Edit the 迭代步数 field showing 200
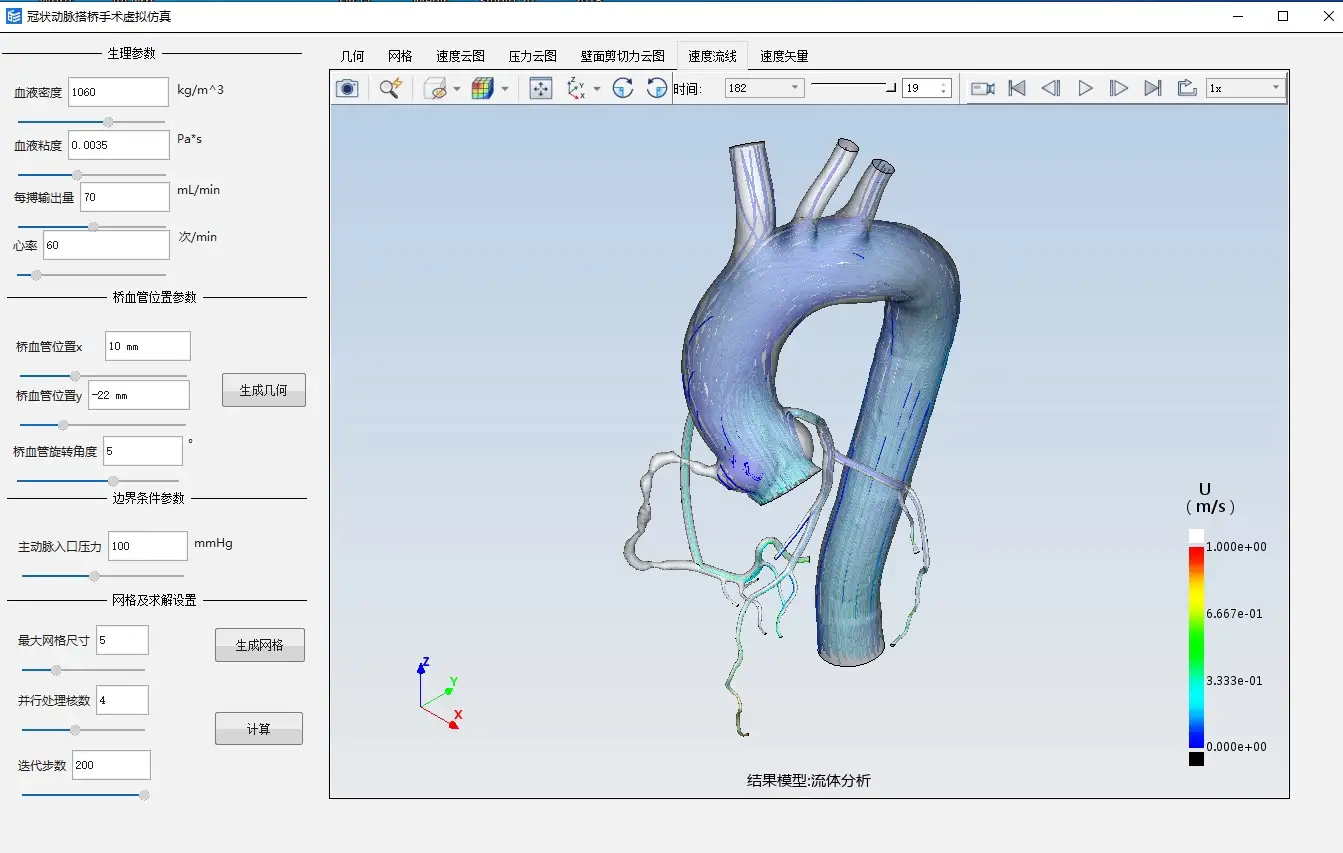This screenshot has width=1343, height=853. [x=110, y=765]
